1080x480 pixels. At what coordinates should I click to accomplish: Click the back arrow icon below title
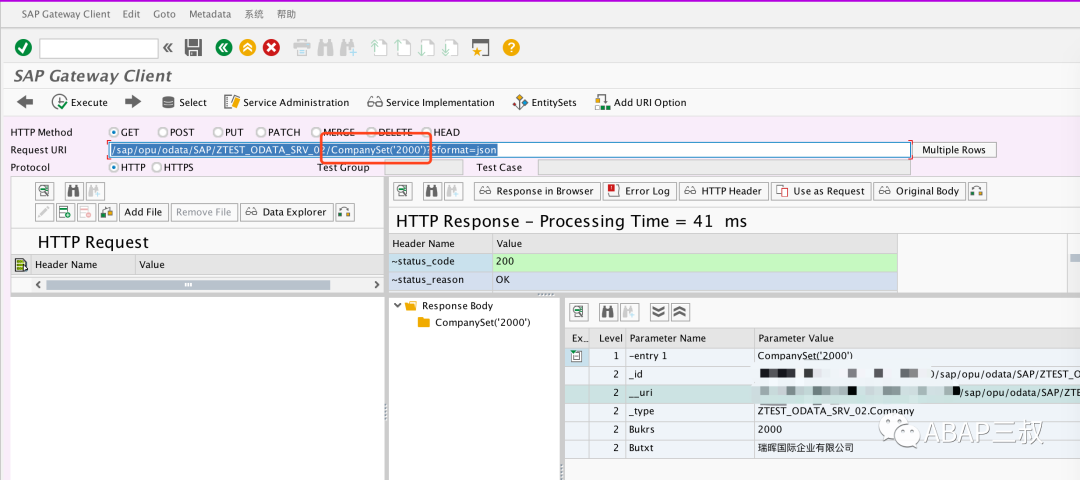(25, 102)
